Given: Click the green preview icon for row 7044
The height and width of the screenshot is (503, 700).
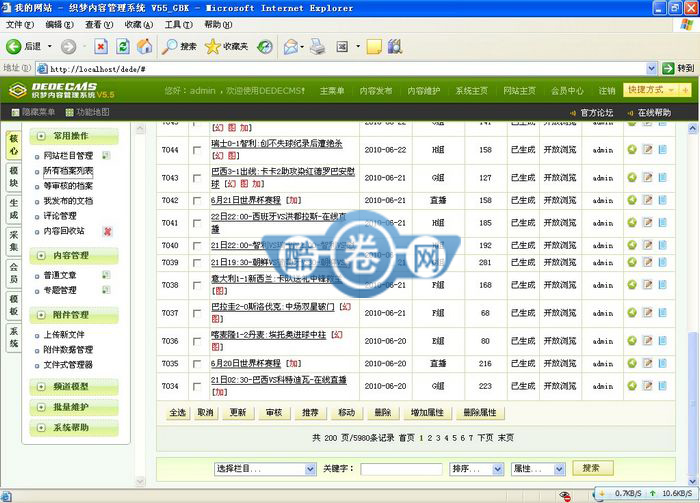Looking at the screenshot, I should (x=632, y=150).
